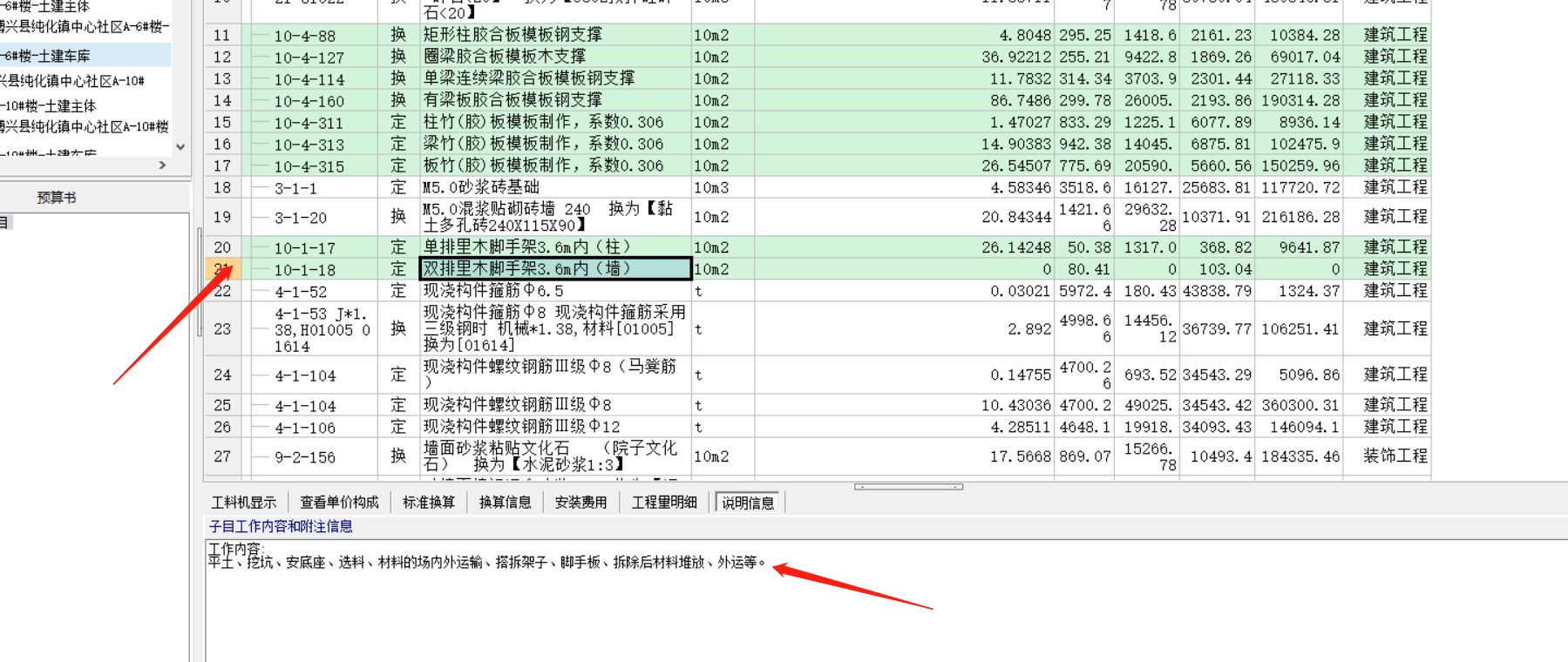Select row number 11 header
1568x662 pixels.
(x=223, y=36)
